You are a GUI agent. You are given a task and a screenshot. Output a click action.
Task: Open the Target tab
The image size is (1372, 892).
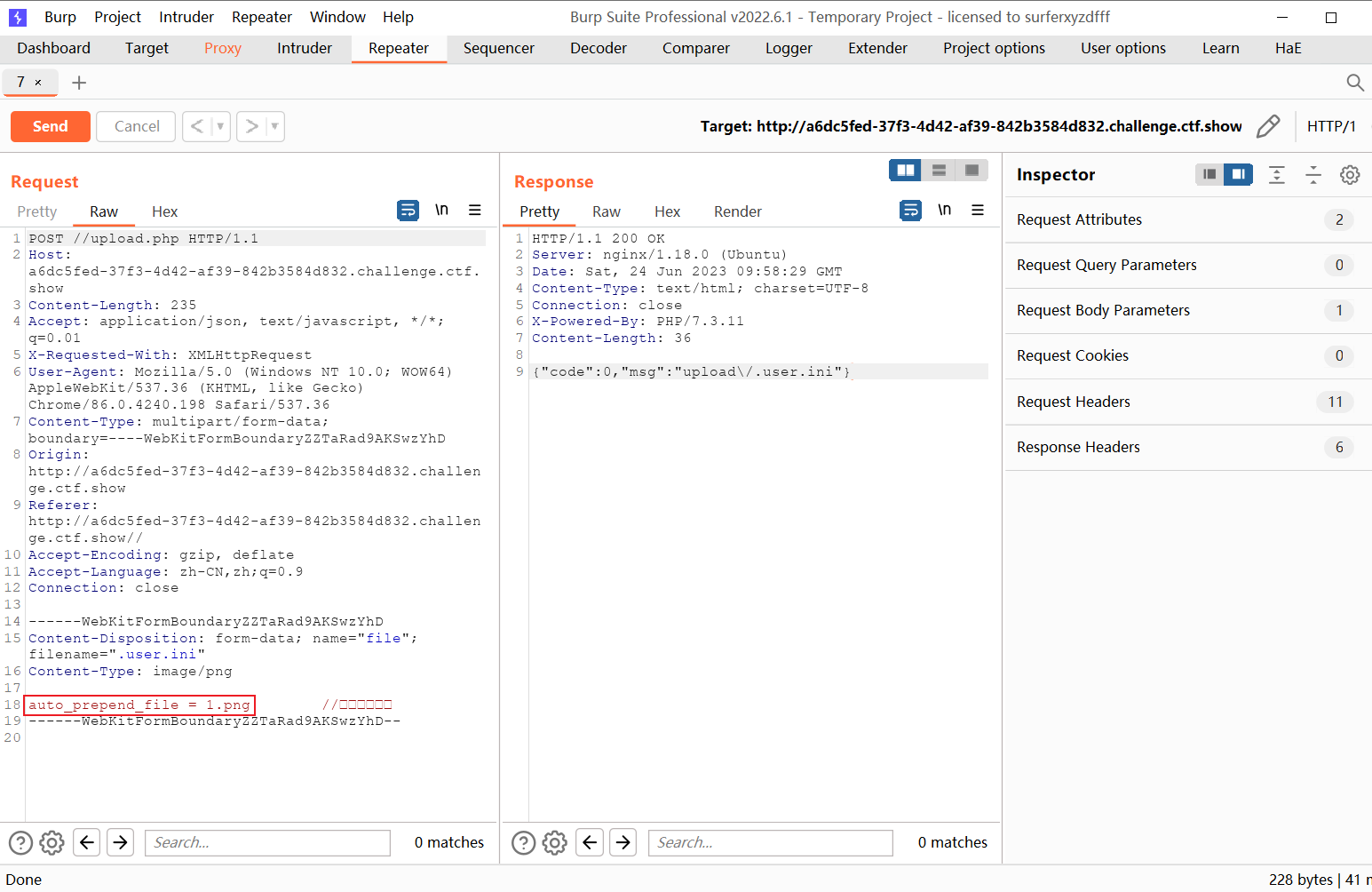coord(147,48)
